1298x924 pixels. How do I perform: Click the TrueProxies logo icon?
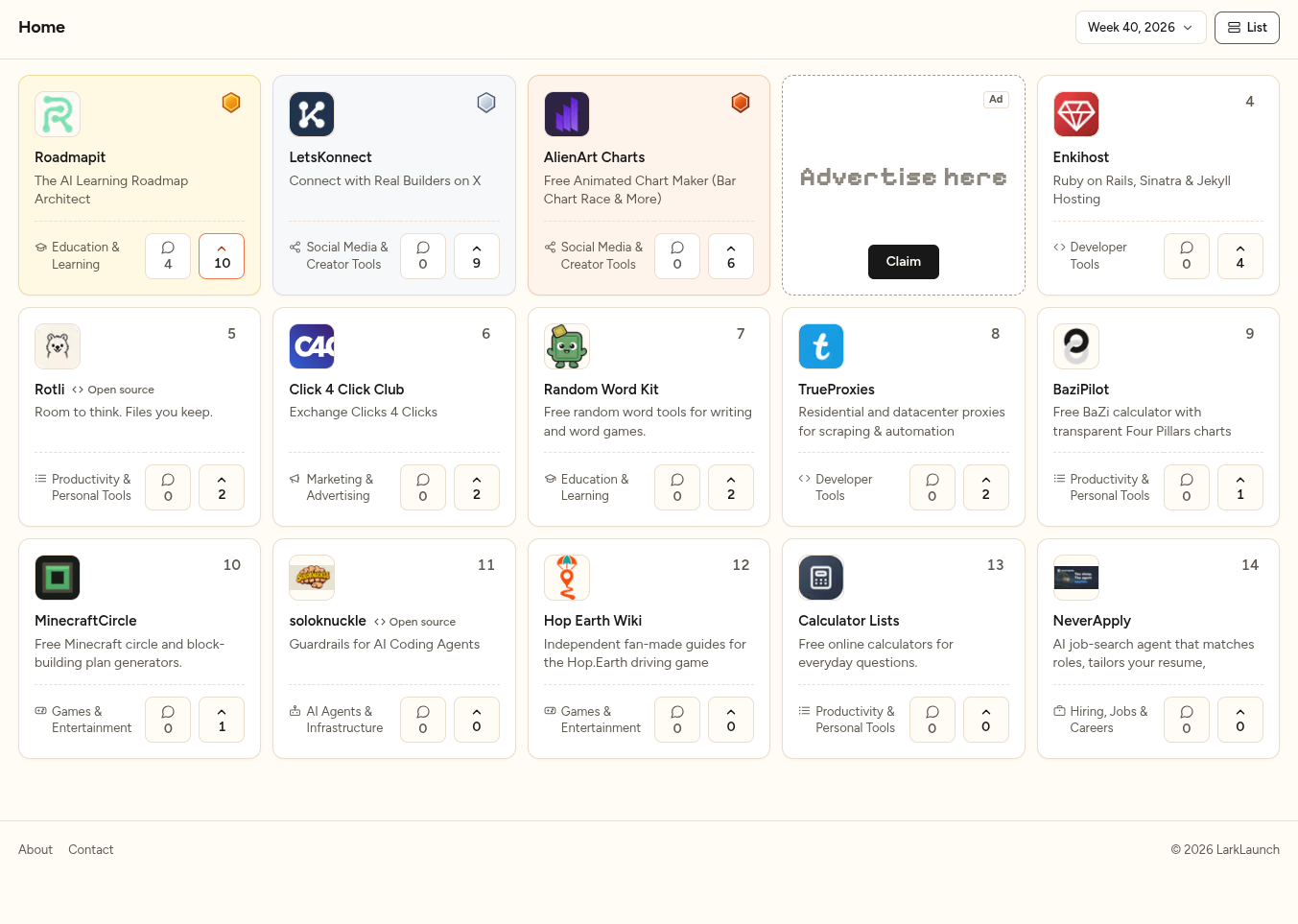click(821, 346)
